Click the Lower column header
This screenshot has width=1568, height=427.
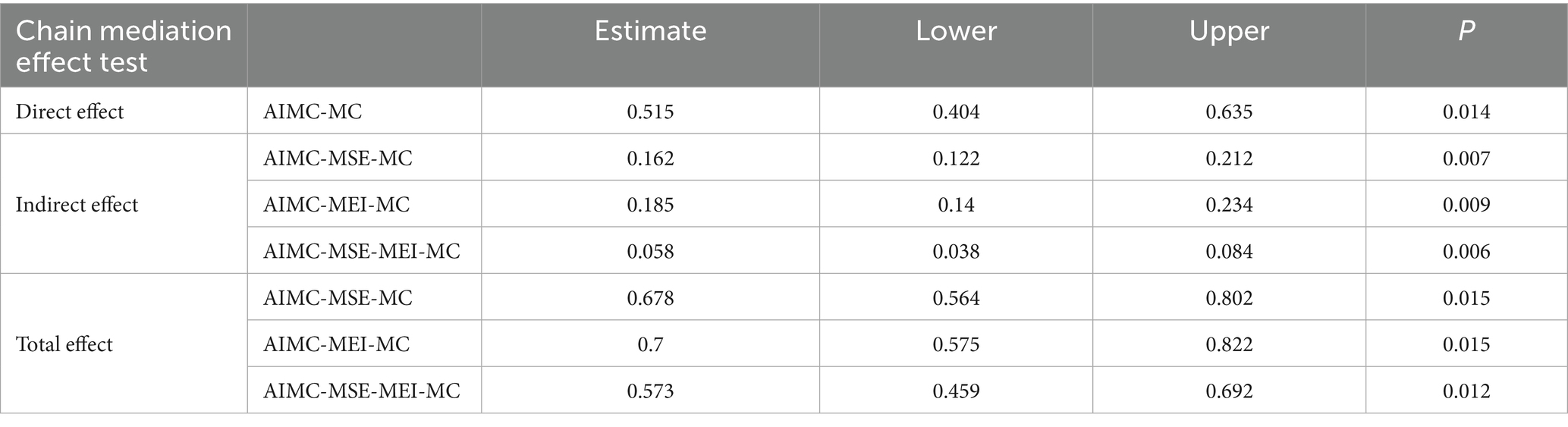click(x=956, y=30)
